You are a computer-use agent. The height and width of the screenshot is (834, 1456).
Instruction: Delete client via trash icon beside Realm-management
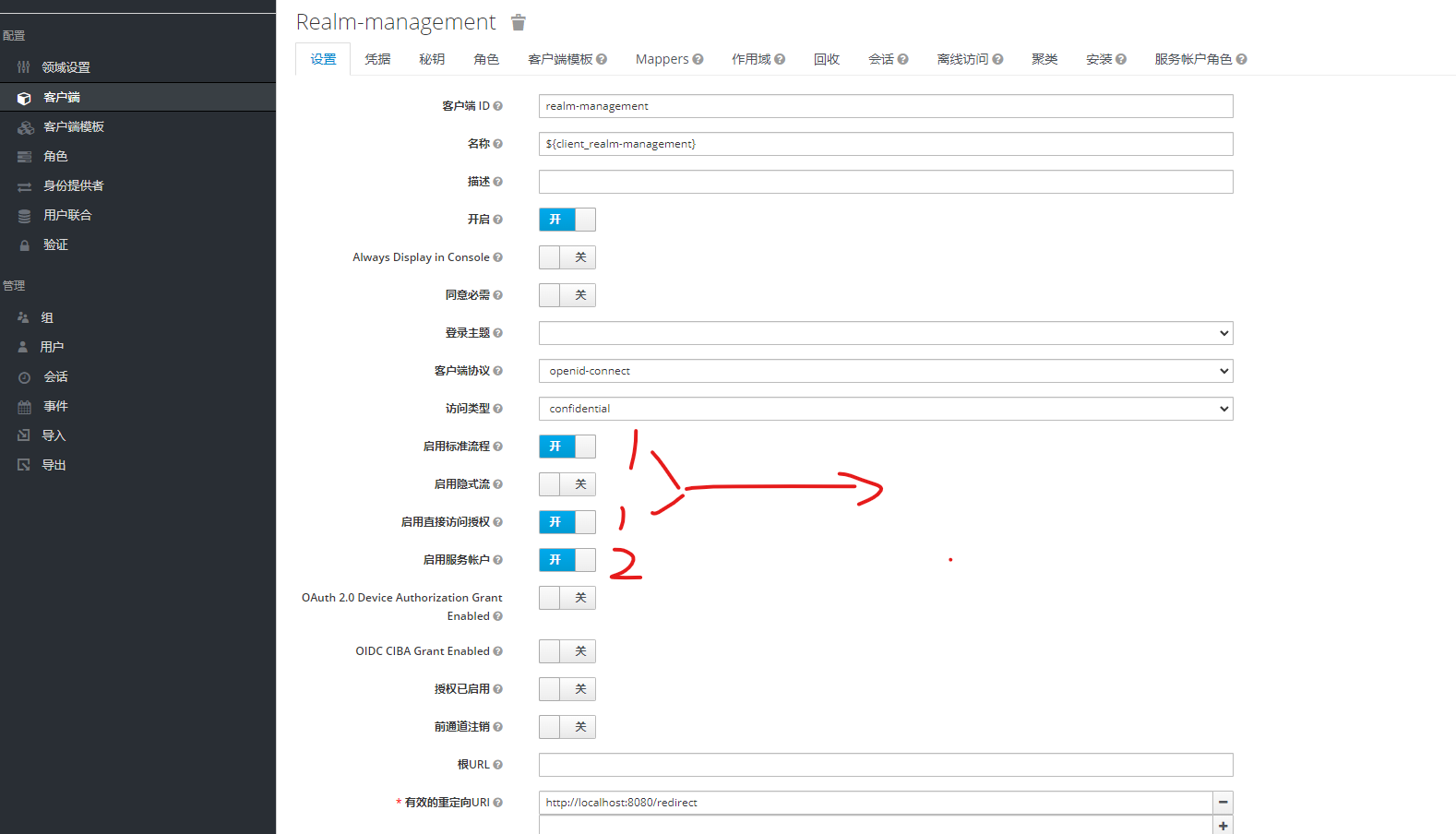519,22
